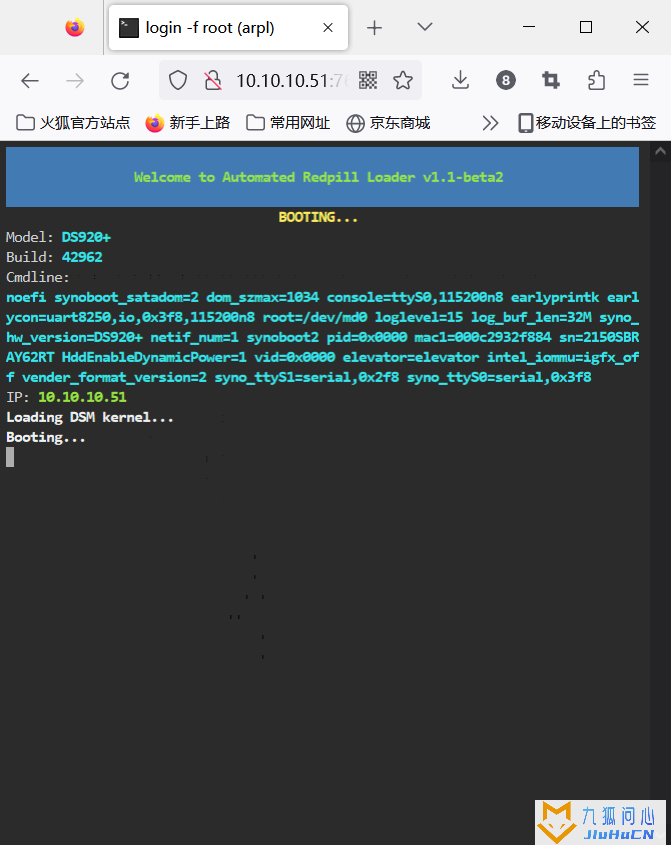Click the 'BOOTING...' heading text

(318, 217)
